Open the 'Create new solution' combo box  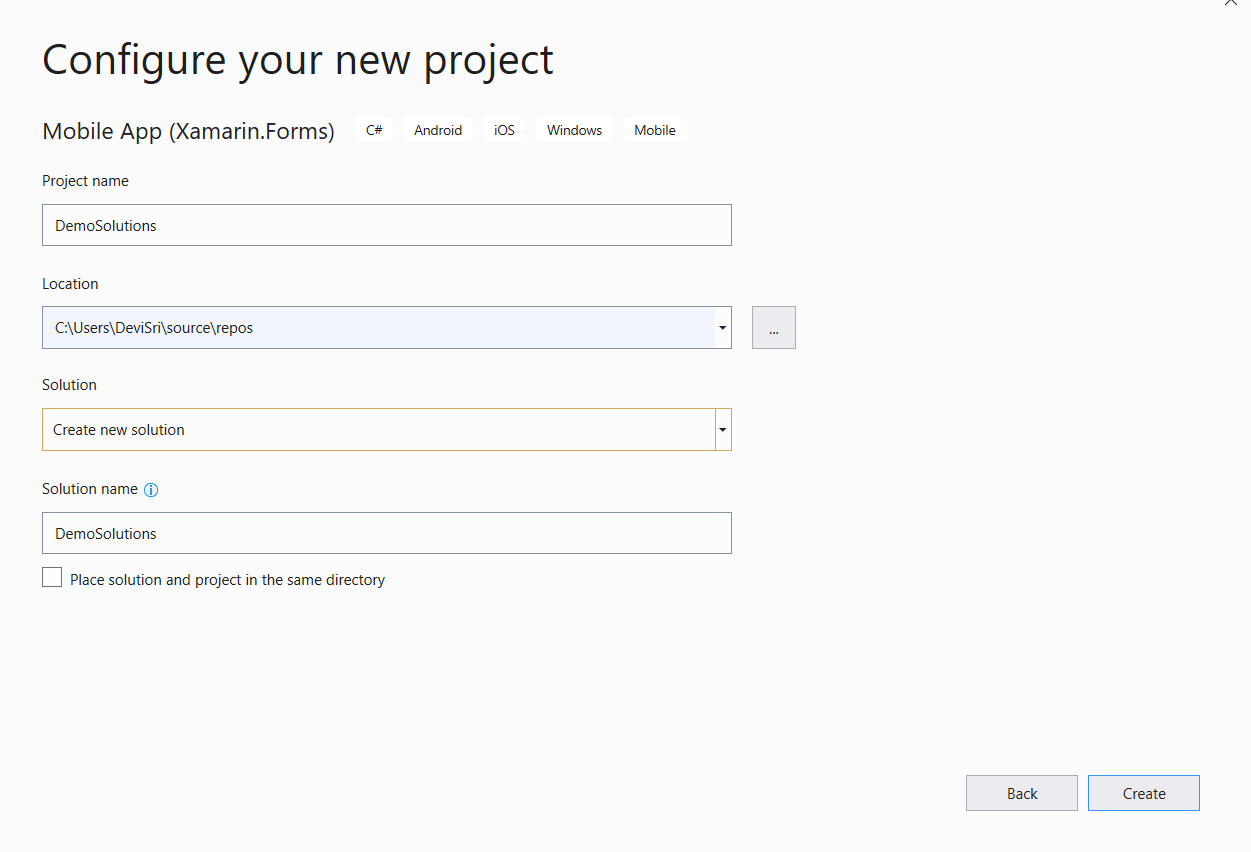378,430
